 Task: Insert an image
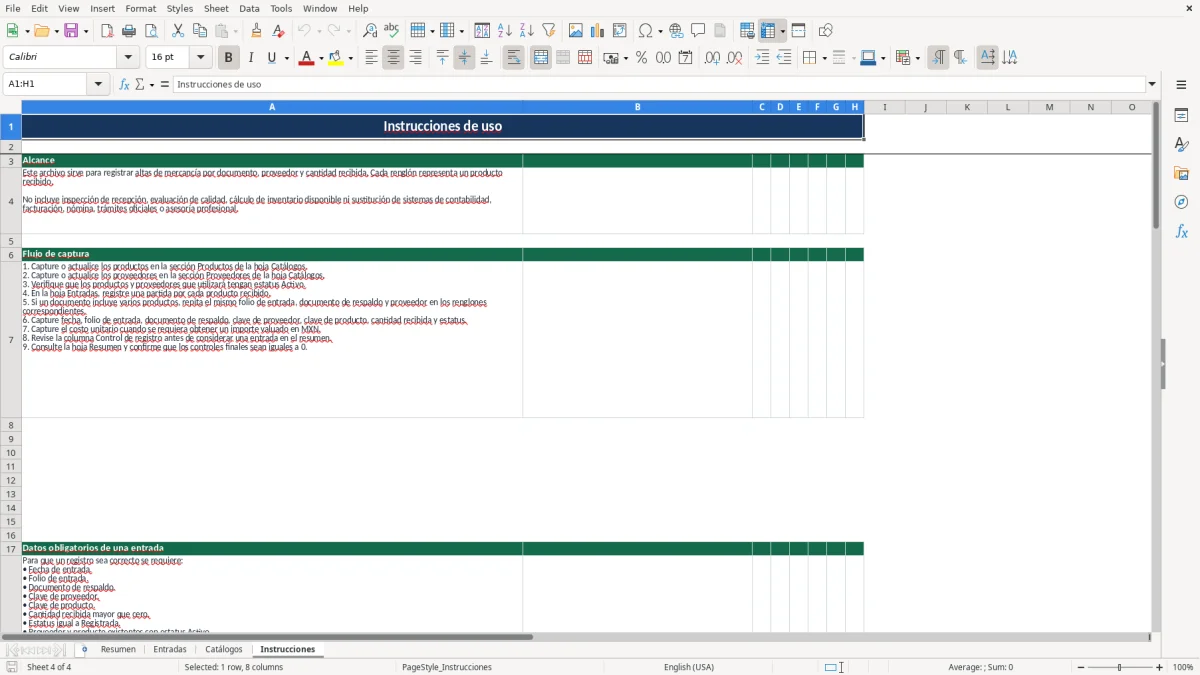(575, 31)
